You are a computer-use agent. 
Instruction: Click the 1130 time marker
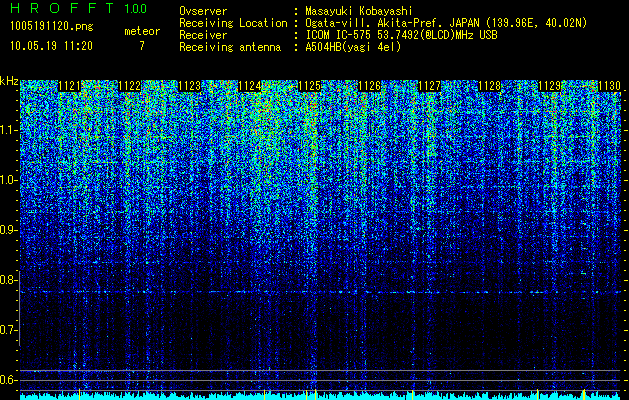[x=609, y=86]
